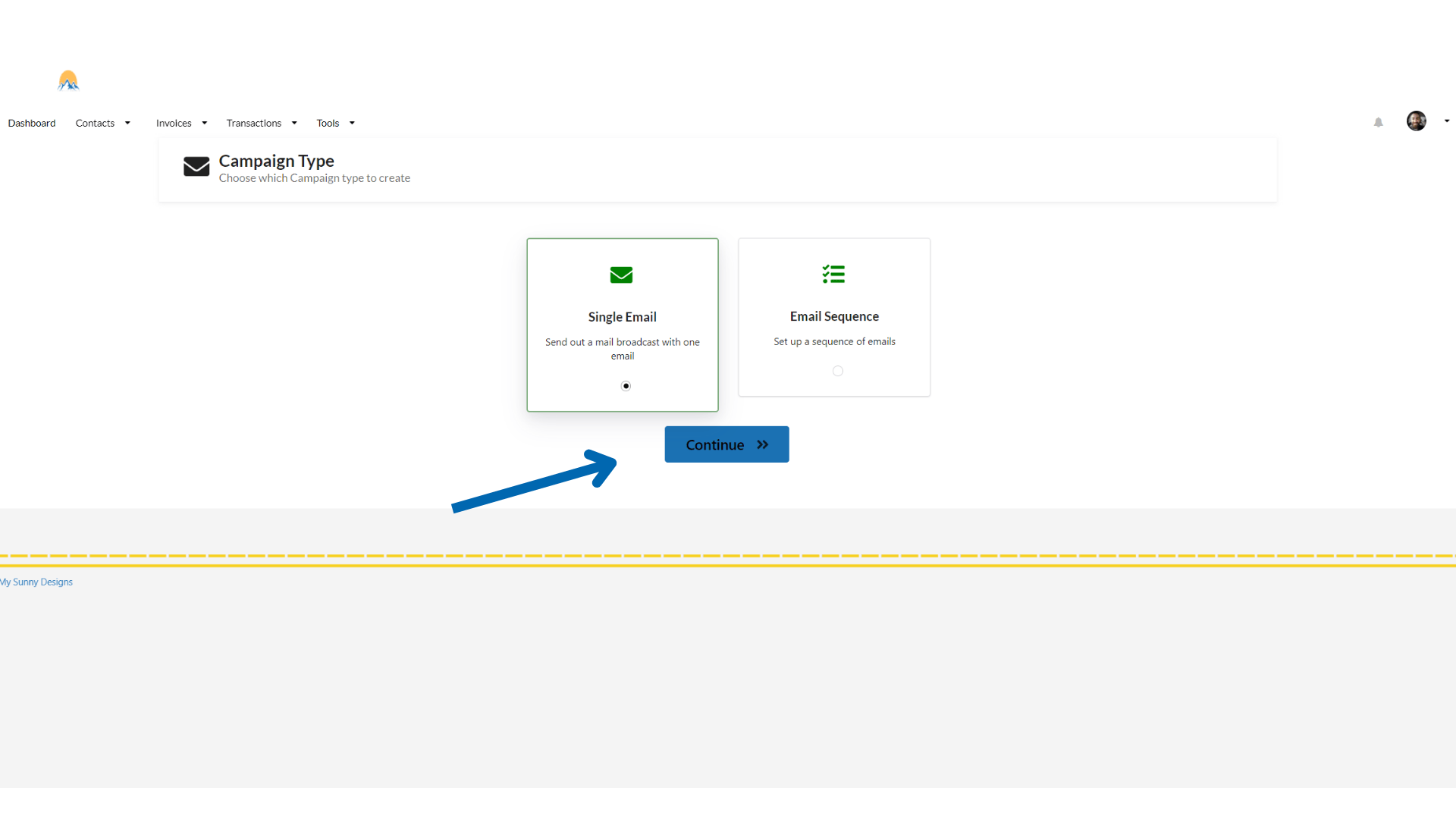Click the user profile avatar
This screenshot has height=819, width=1456.
point(1416,121)
